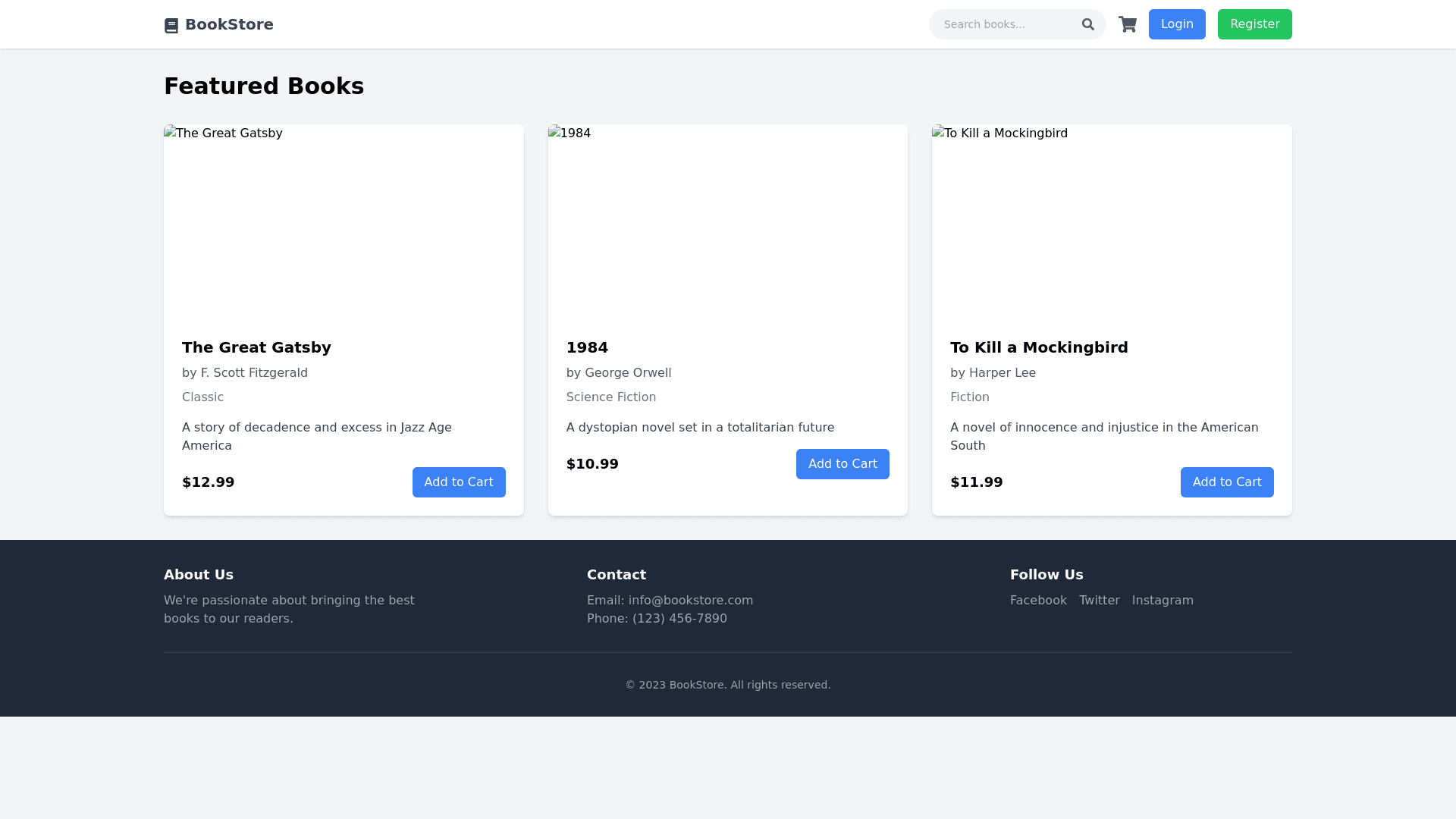Click To Kill a Mockingbird cover image
This screenshot has width=1456, height=819.
click(x=1111, y=221)
